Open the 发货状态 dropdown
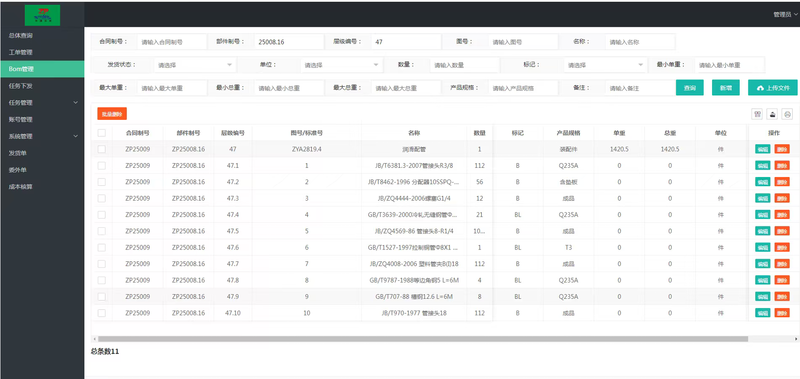The width and height of the screenshot is (800, 379). click(195, 65)
